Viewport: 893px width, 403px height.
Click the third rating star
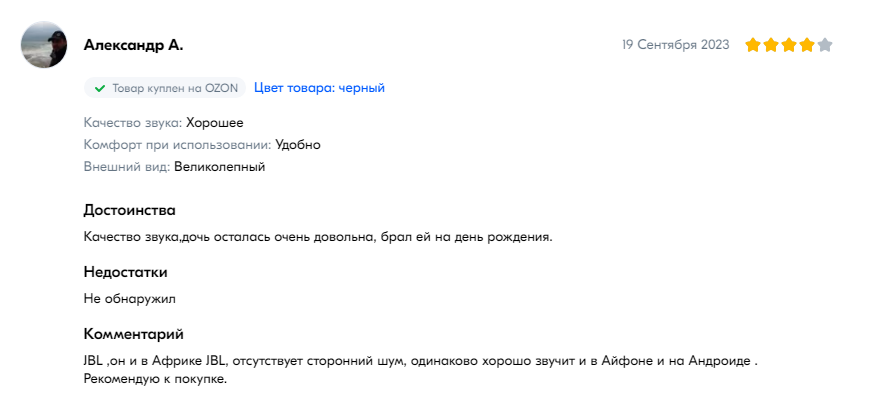pyautogui.click(x=789, y=45)
